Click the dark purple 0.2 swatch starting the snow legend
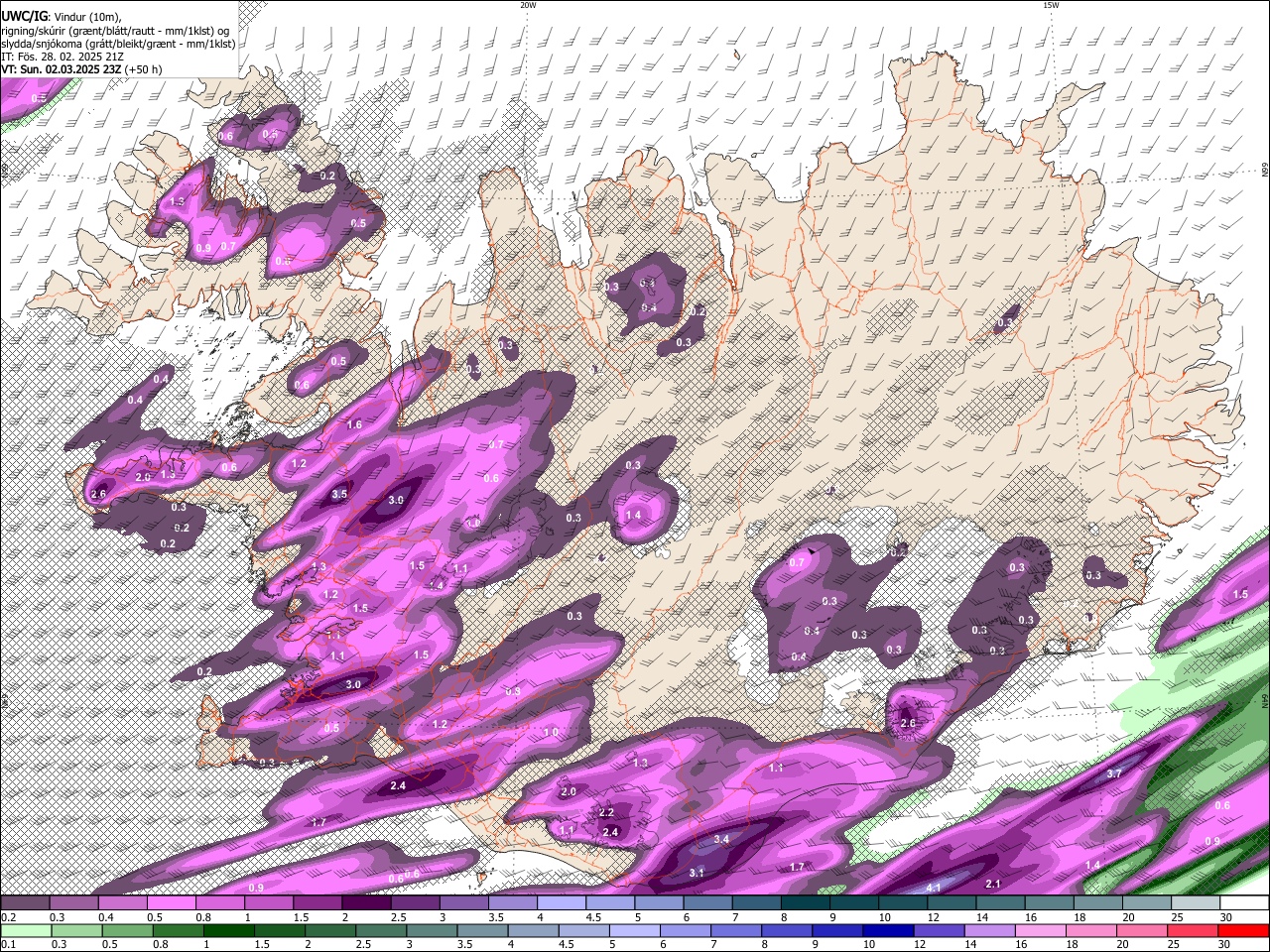Viewport: 1270px width, 952px height. coord(25,903)
